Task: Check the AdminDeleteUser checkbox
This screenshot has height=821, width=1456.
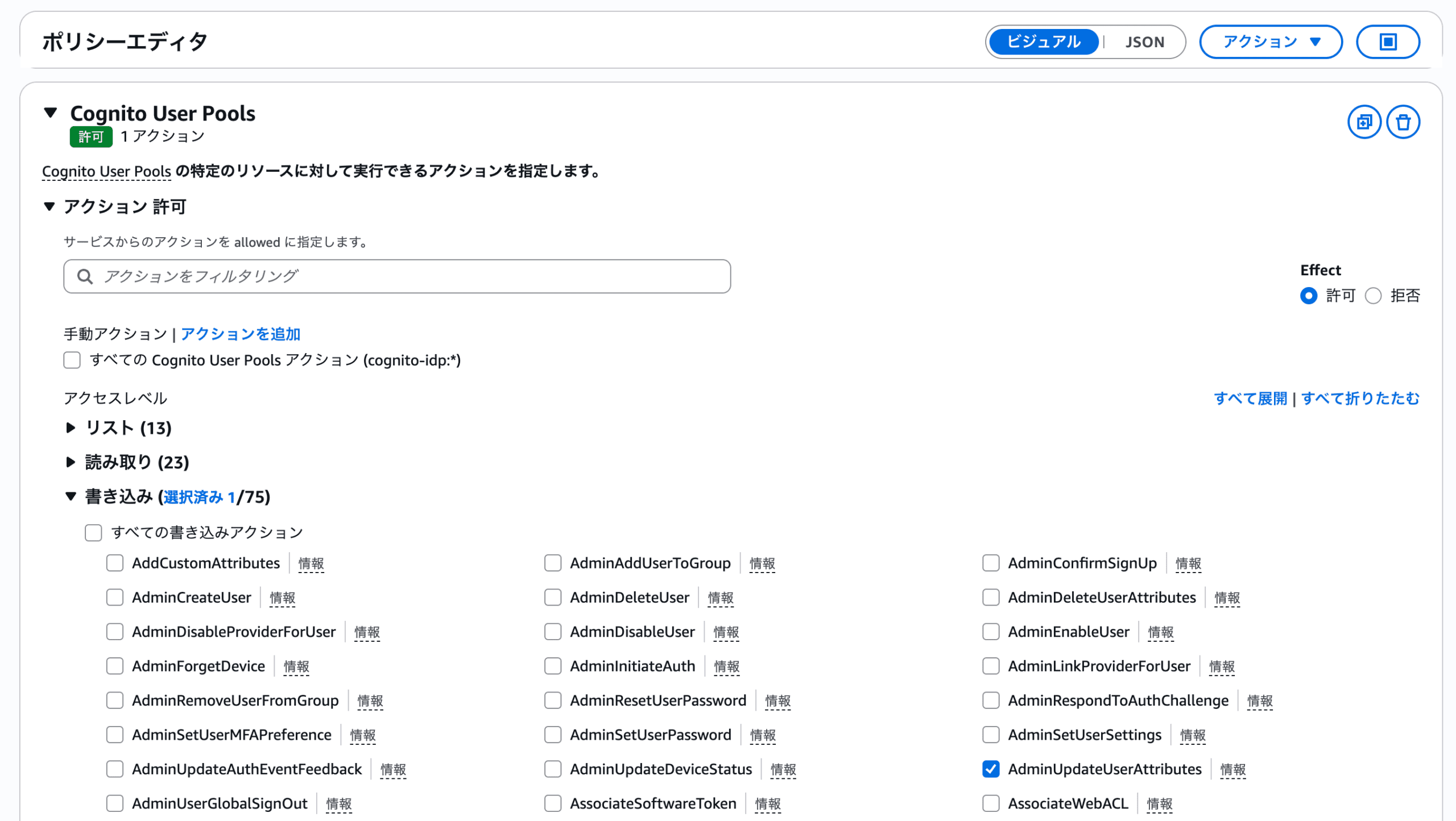Action: [553, 597]
